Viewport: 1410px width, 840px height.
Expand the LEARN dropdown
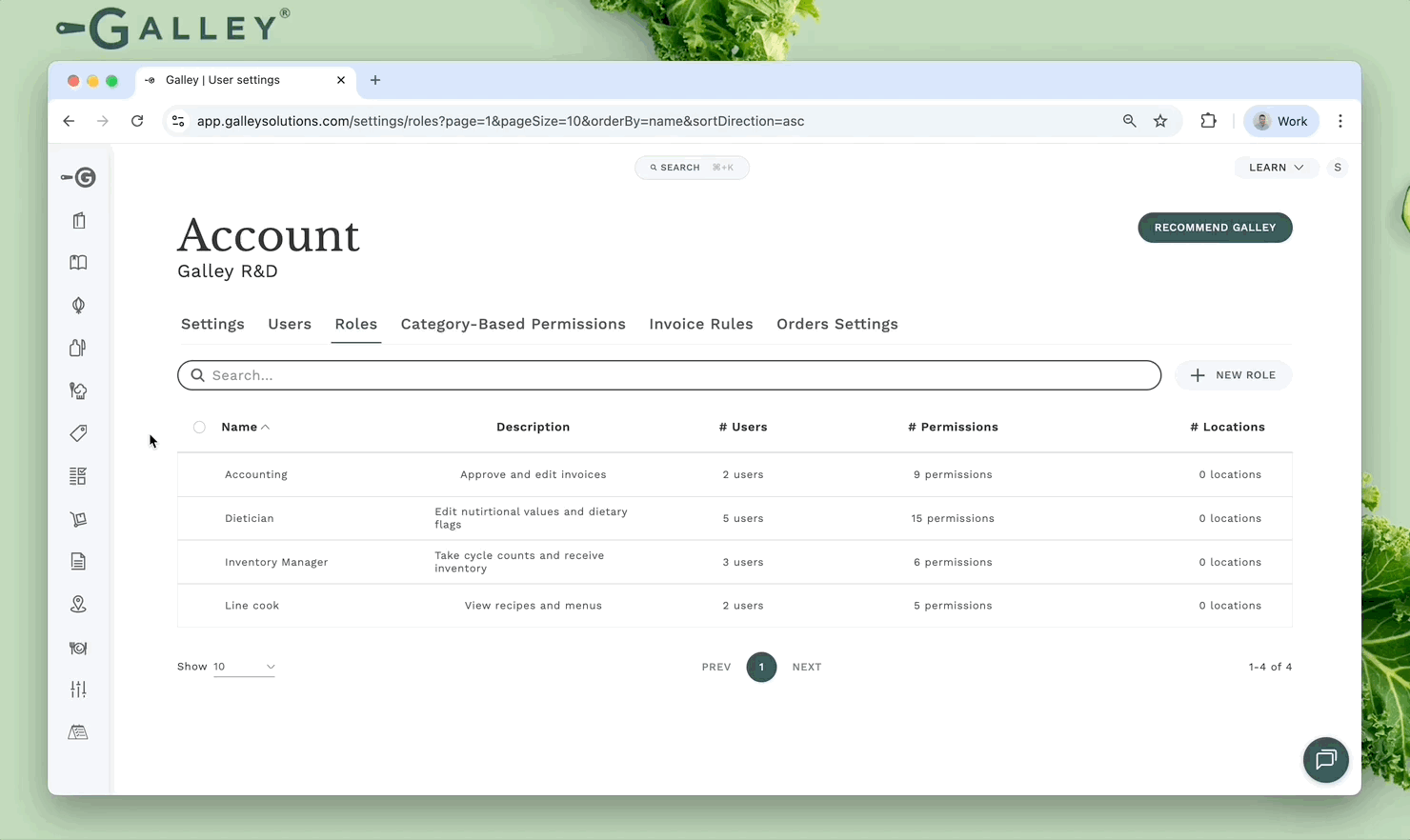[1277, 168]
